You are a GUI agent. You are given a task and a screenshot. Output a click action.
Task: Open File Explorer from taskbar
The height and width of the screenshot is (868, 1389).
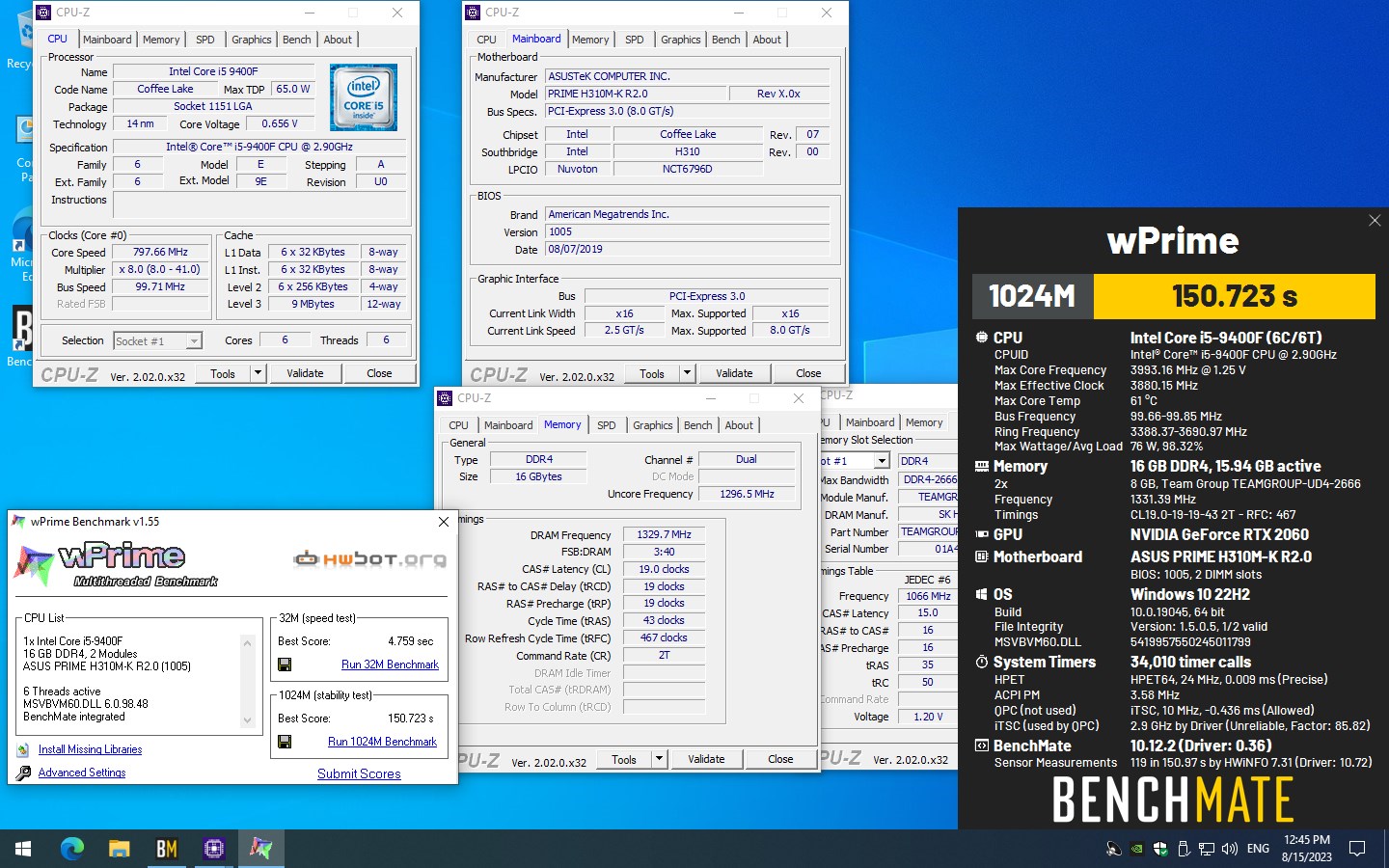point(119,849)
